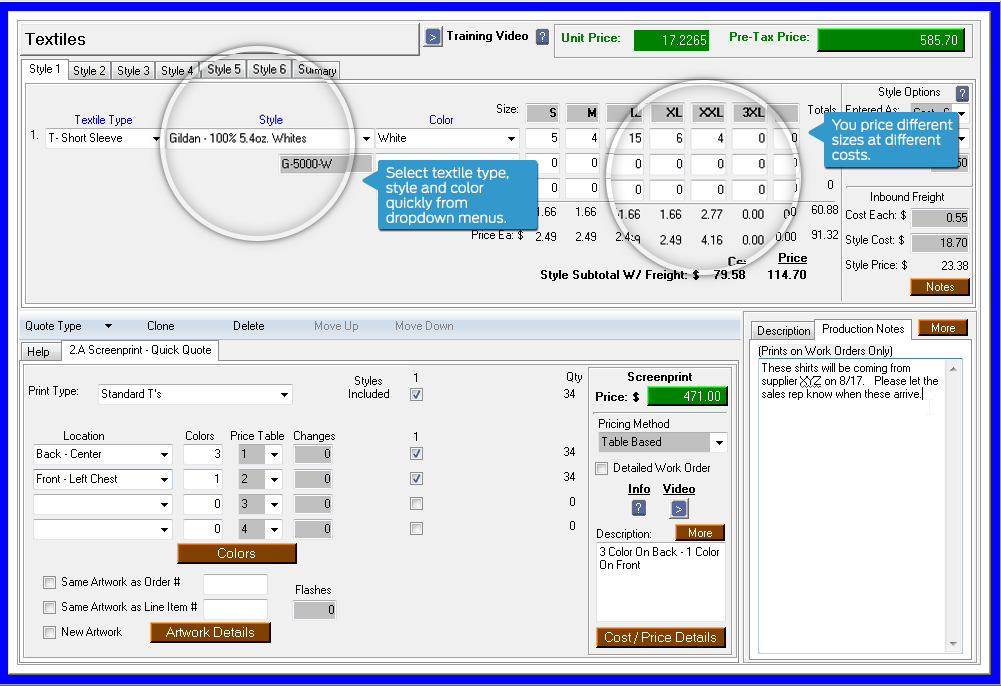The height and width of the screenshot is (686, 1001).
Task: Click help icon beside Training Video
Action: tap(542, 37)
